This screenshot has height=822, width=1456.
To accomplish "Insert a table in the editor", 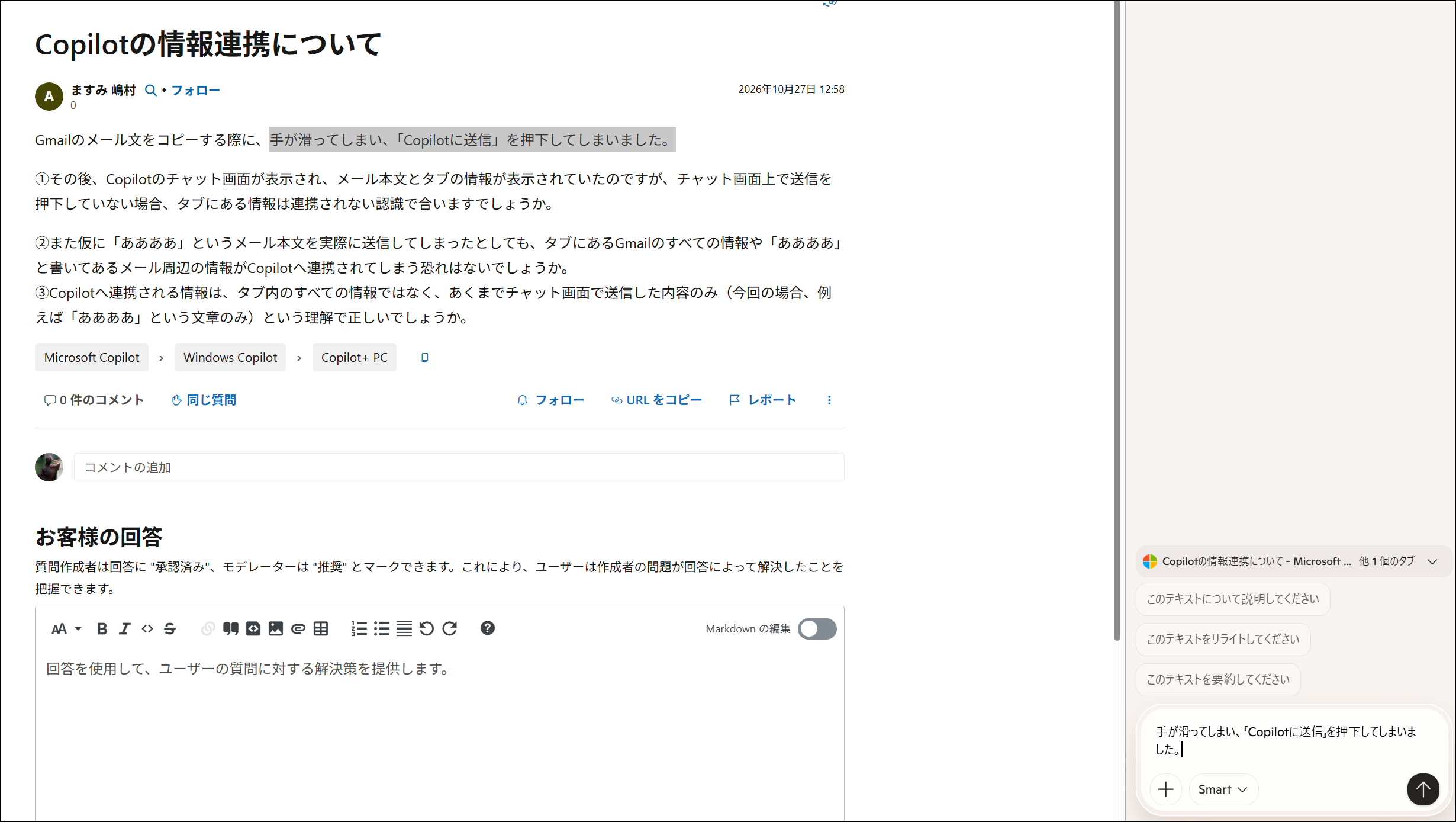I will 321,629.
